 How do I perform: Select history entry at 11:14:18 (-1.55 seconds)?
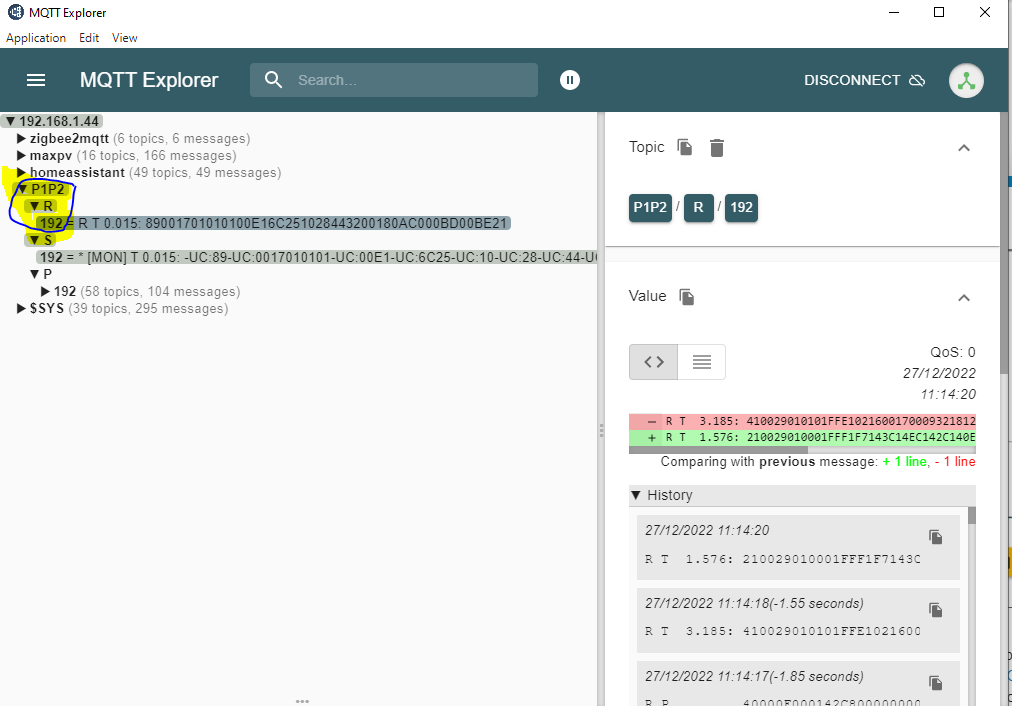[x=798, y=620]
